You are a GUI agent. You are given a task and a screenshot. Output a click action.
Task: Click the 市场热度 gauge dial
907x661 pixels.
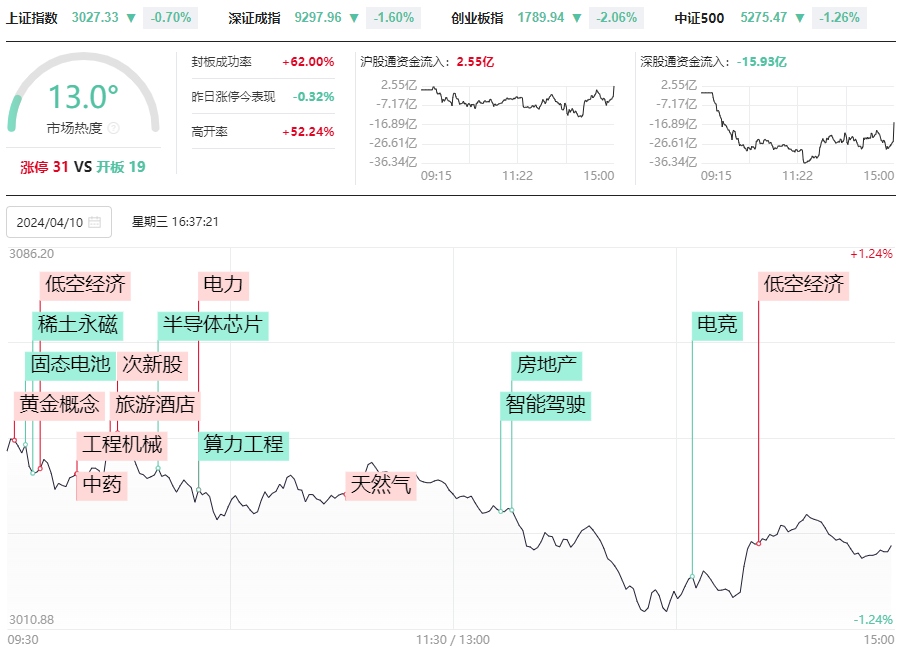pos(83,93)
